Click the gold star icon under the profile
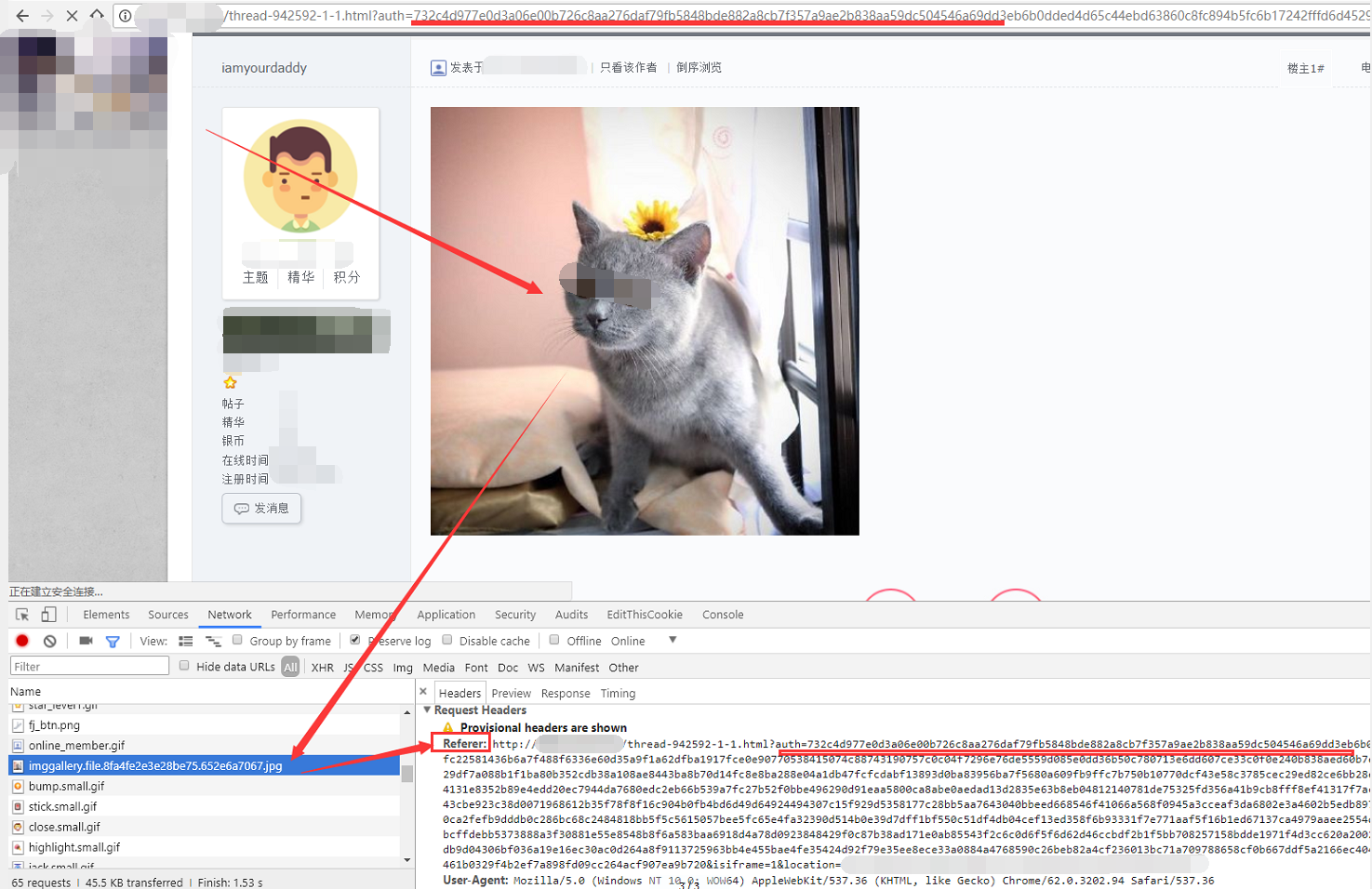The width and height of the screenshot is (1372, 889). pyautogui.click(x=231, y=382)
